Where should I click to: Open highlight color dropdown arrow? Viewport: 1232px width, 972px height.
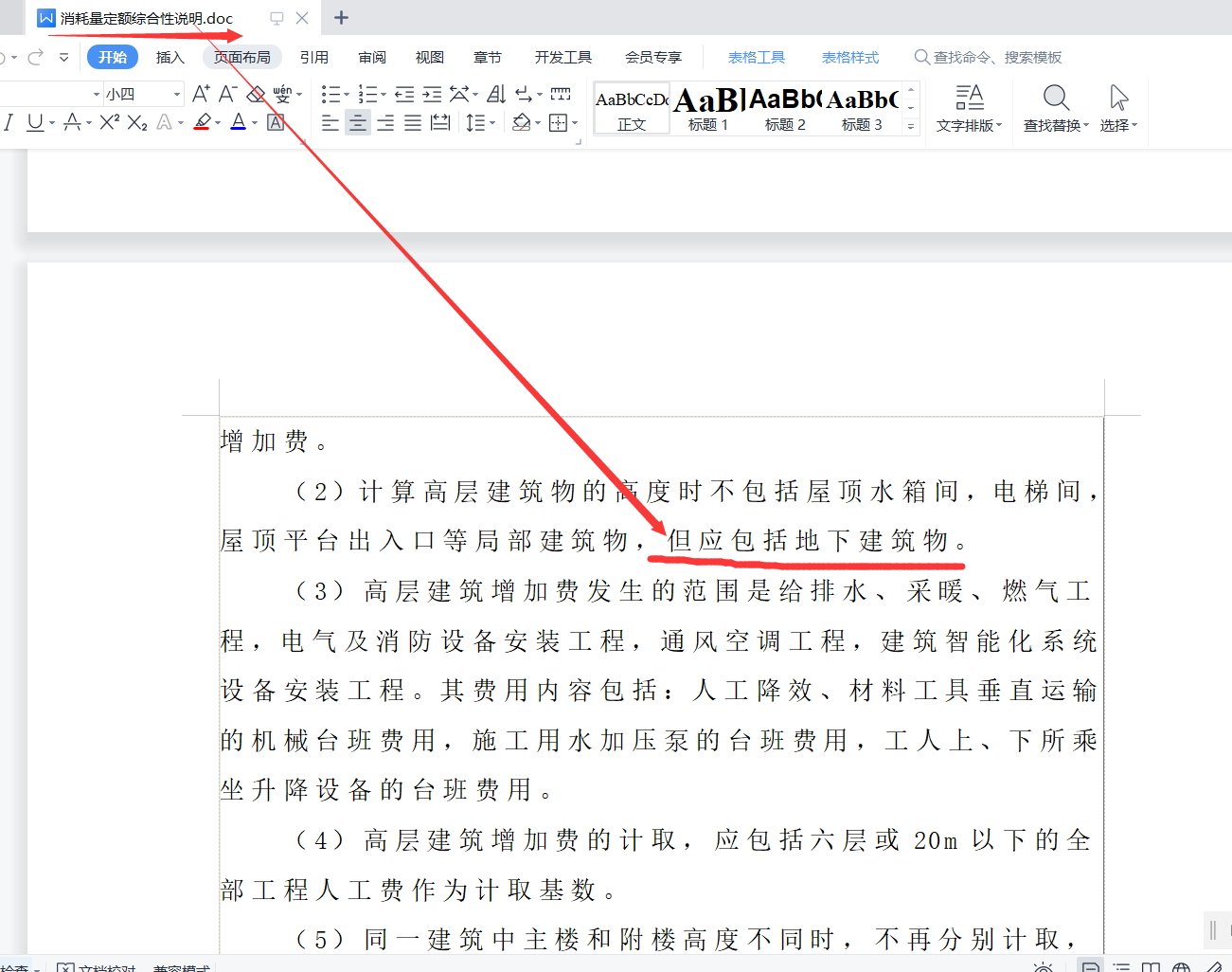click(x=218, y=123)
